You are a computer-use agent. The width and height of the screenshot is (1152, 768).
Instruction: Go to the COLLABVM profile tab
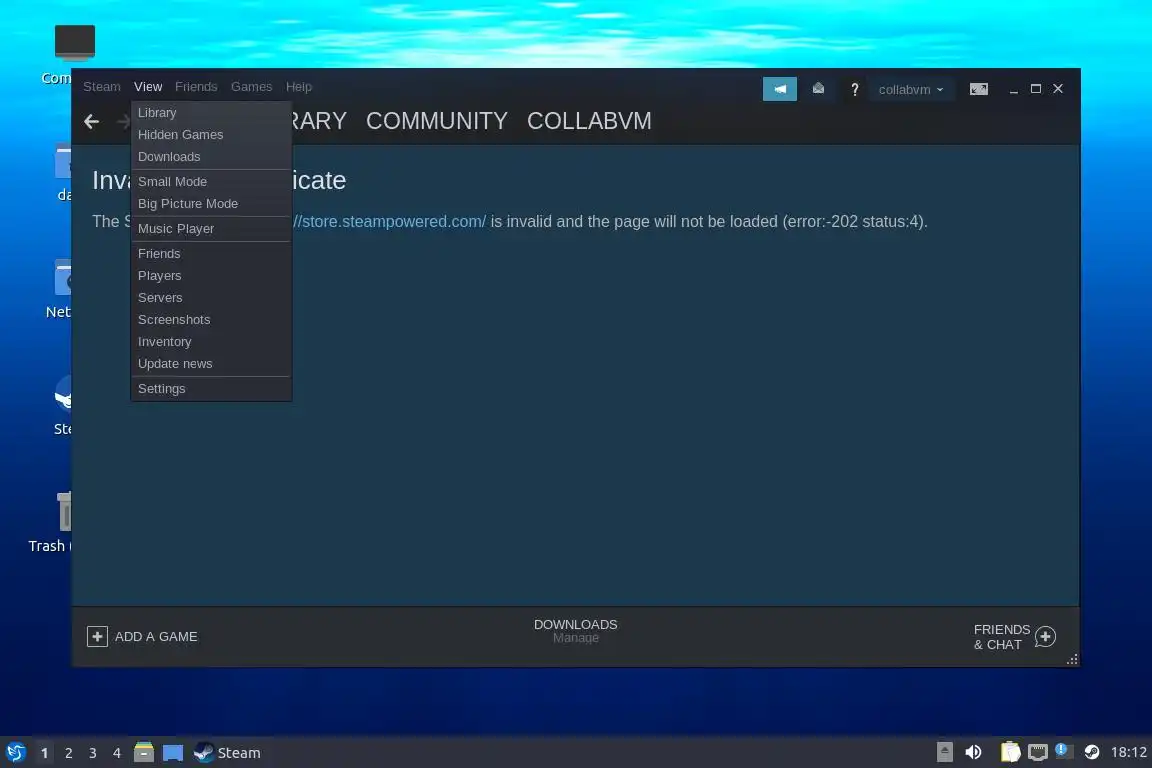(x=589, y=121)
